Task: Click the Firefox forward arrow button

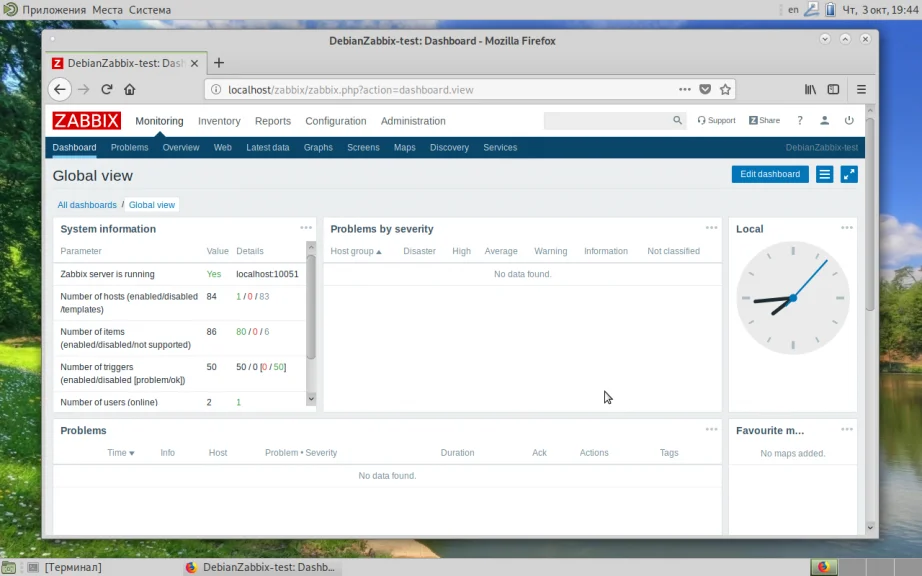Action: 83,89
